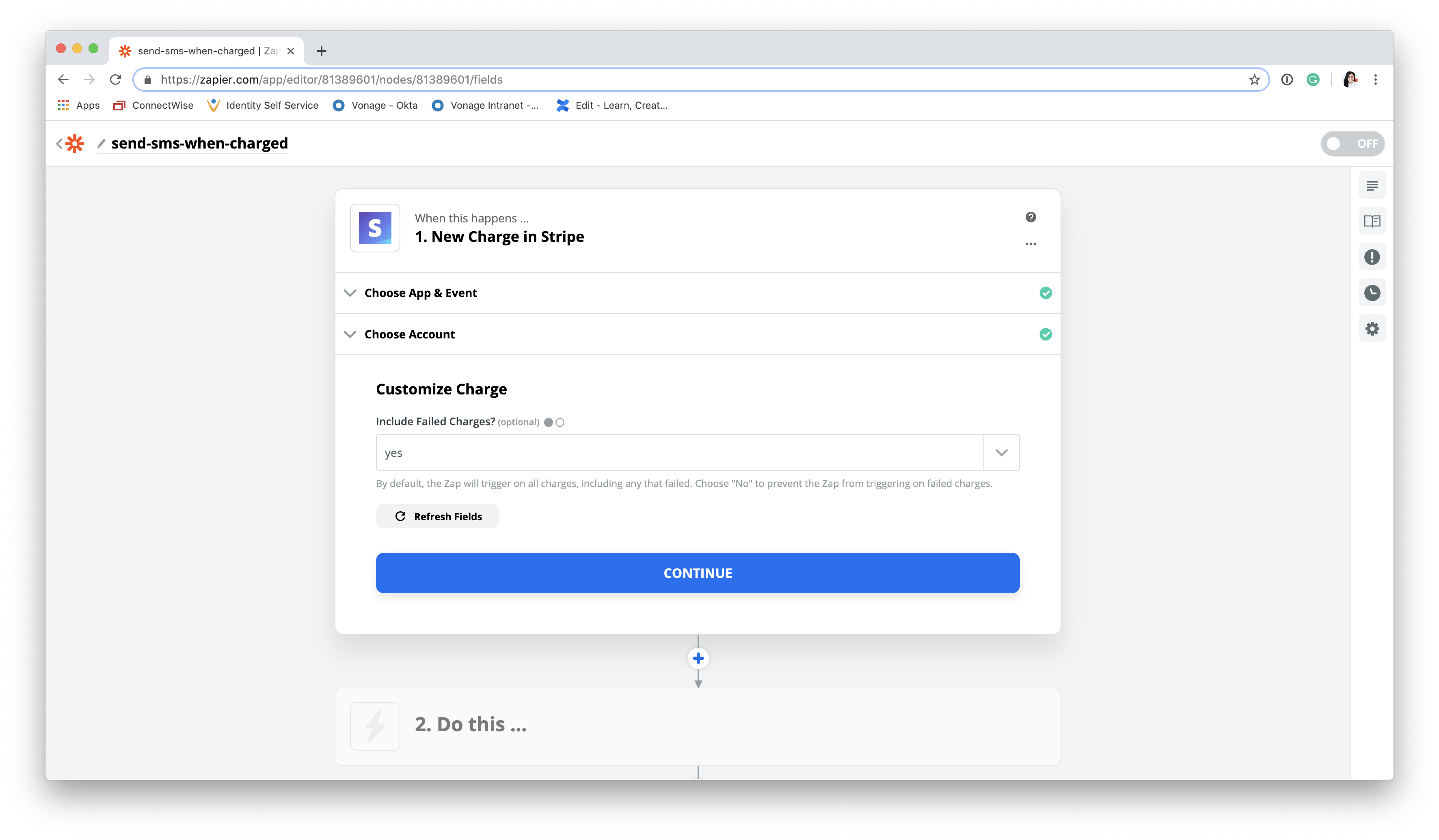Image resolution: width=1439 pixels, height=840 pixels.
Task: Open the Identity Self Service bookmark
Action: 263,106
